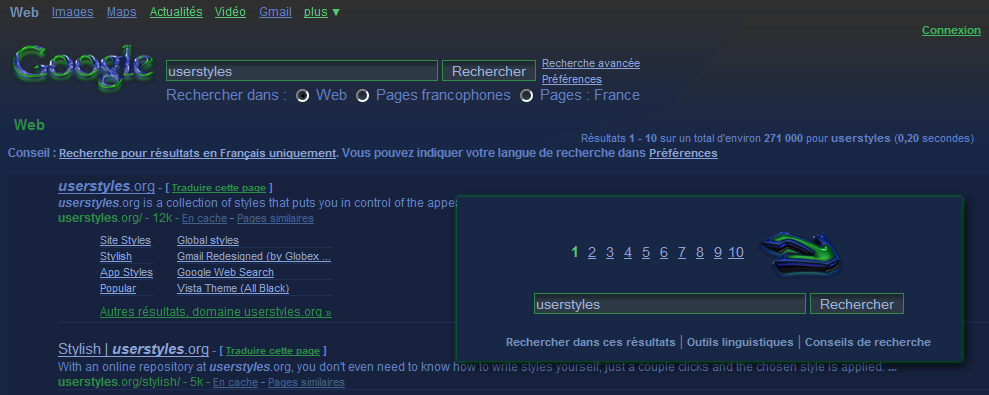This screenshot has width=989, height=395.
Task: Select Web in the top navigation
Action: click(24, 12)
